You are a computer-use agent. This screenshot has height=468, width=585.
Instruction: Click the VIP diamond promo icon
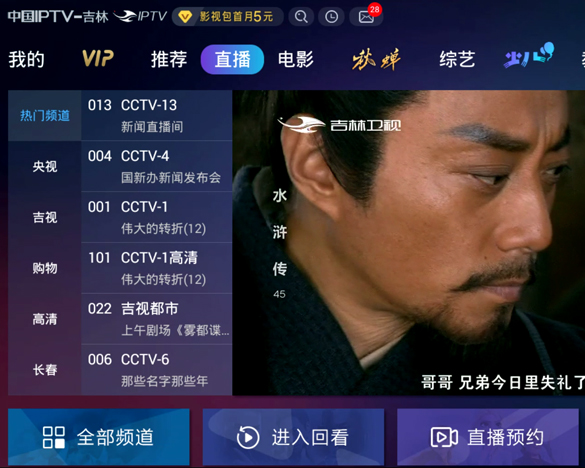[185, 16]
